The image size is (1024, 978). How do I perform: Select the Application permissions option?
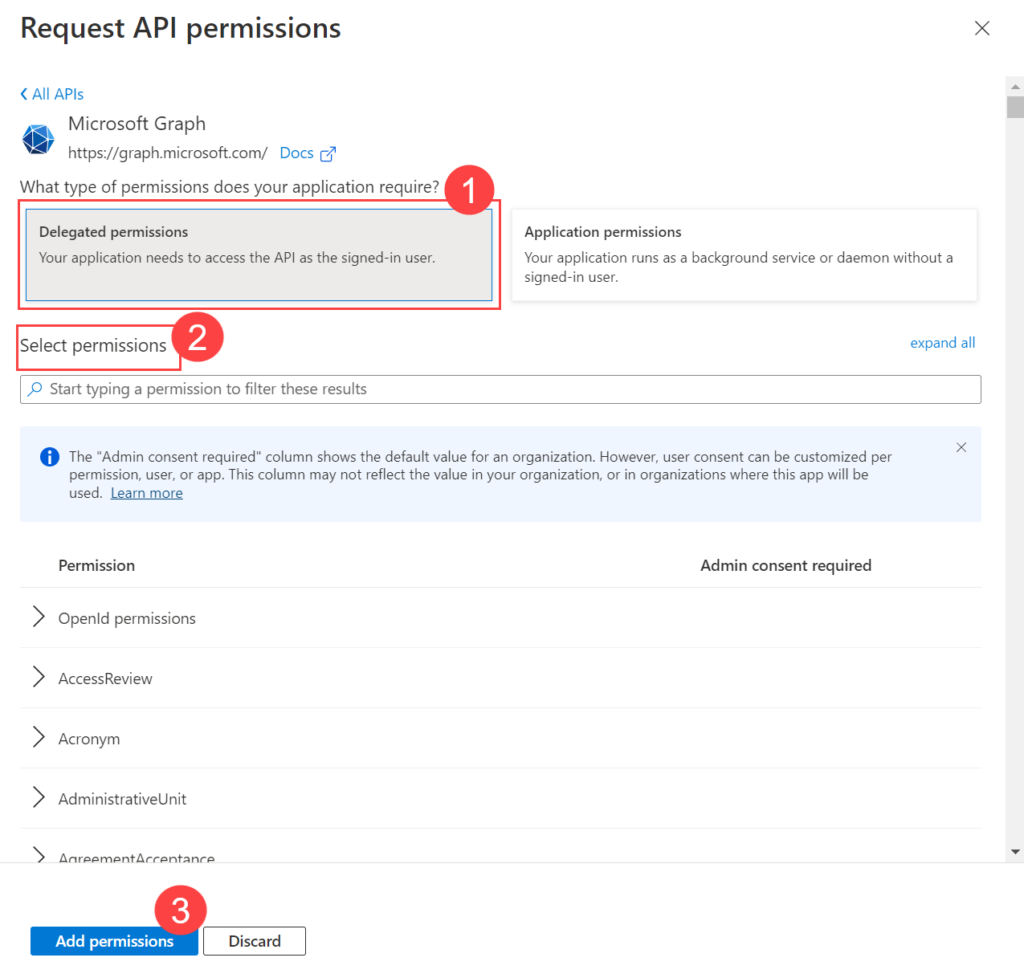[743, 253]
